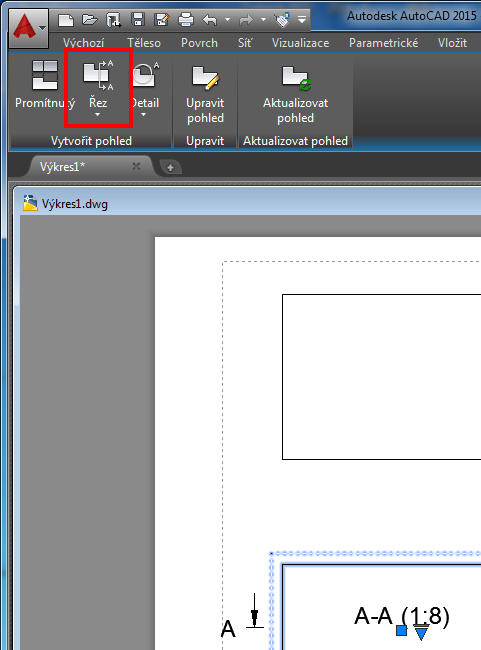Click the Upravit pohled icon
Screen dimensions: 481x650
point(205,78)
